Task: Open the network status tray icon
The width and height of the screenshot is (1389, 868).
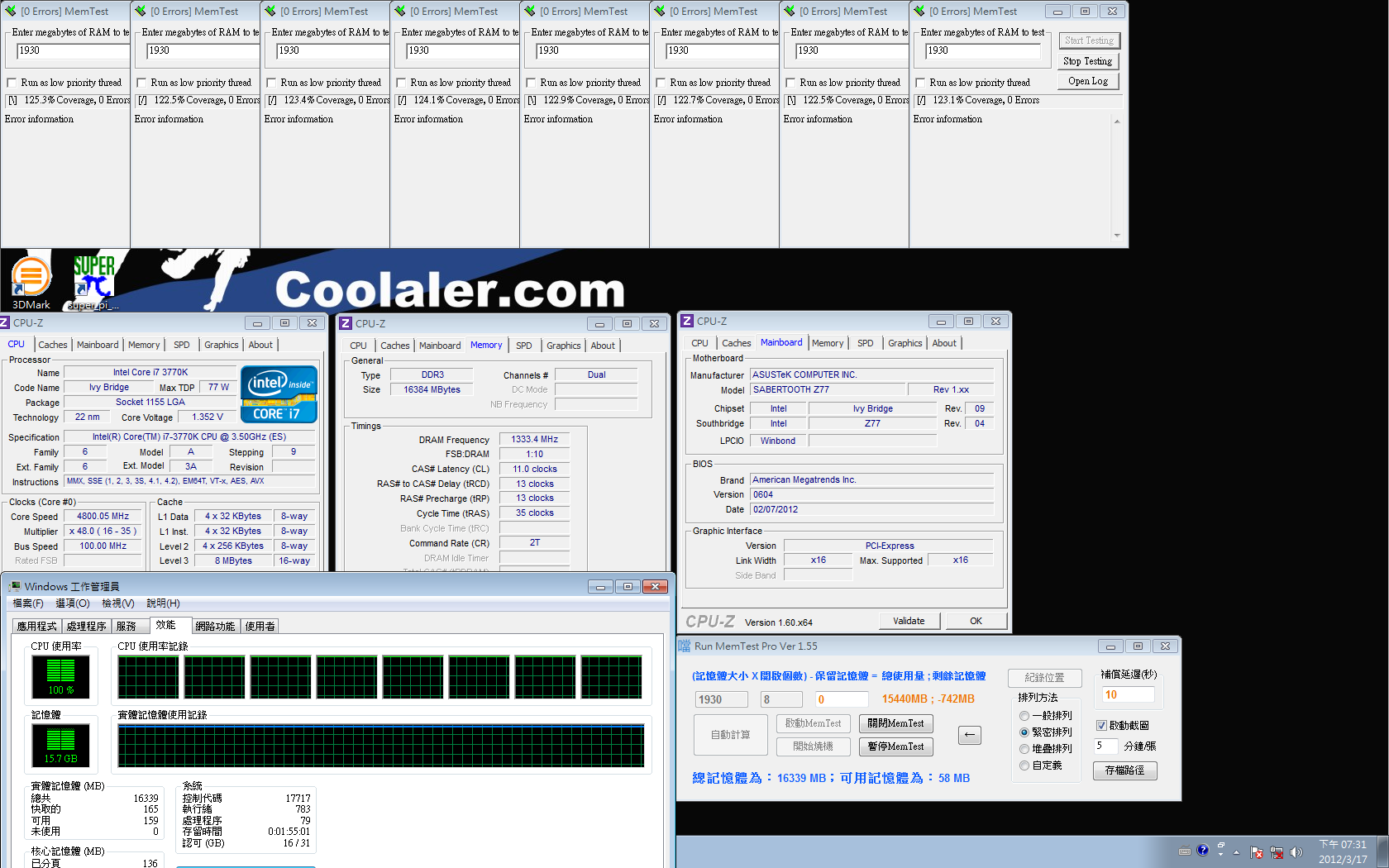Action: pyautogui.click(x=1277, y=852)
